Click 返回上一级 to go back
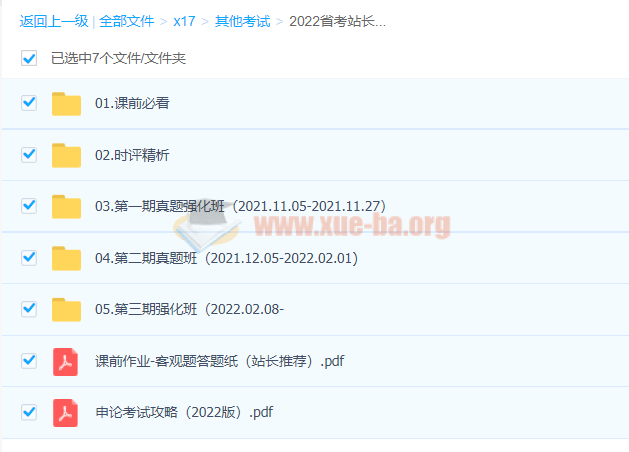 click(52, 21)
